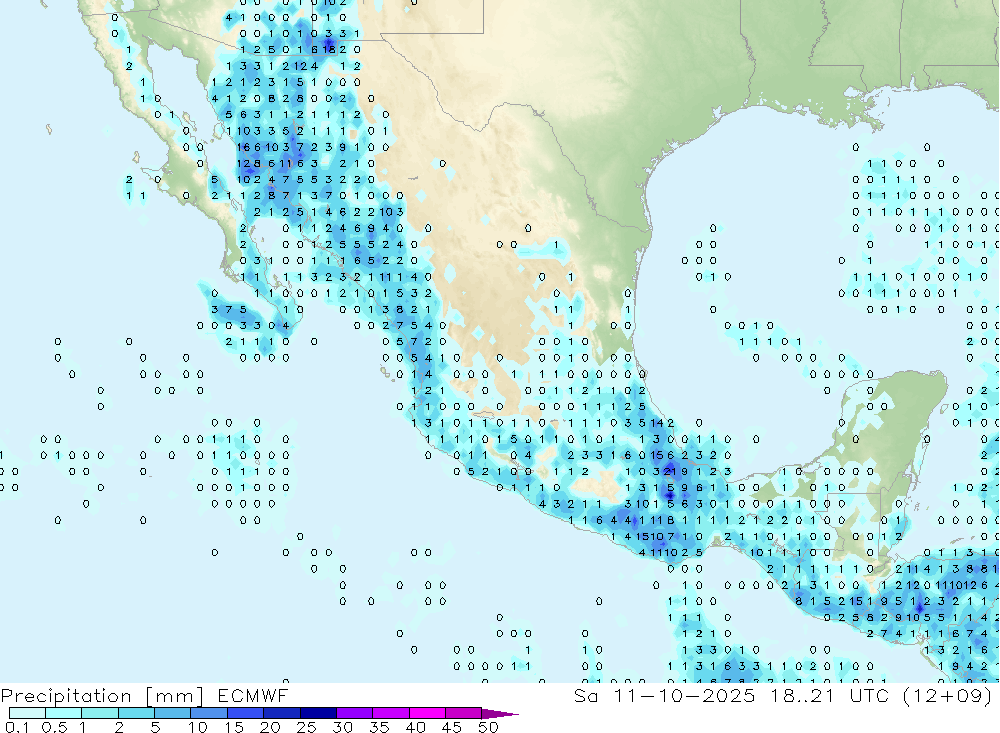Click the legend tick label '0.5'
Screen dimensions: 1000x733
pyautogui.click(x=54, y=727)
